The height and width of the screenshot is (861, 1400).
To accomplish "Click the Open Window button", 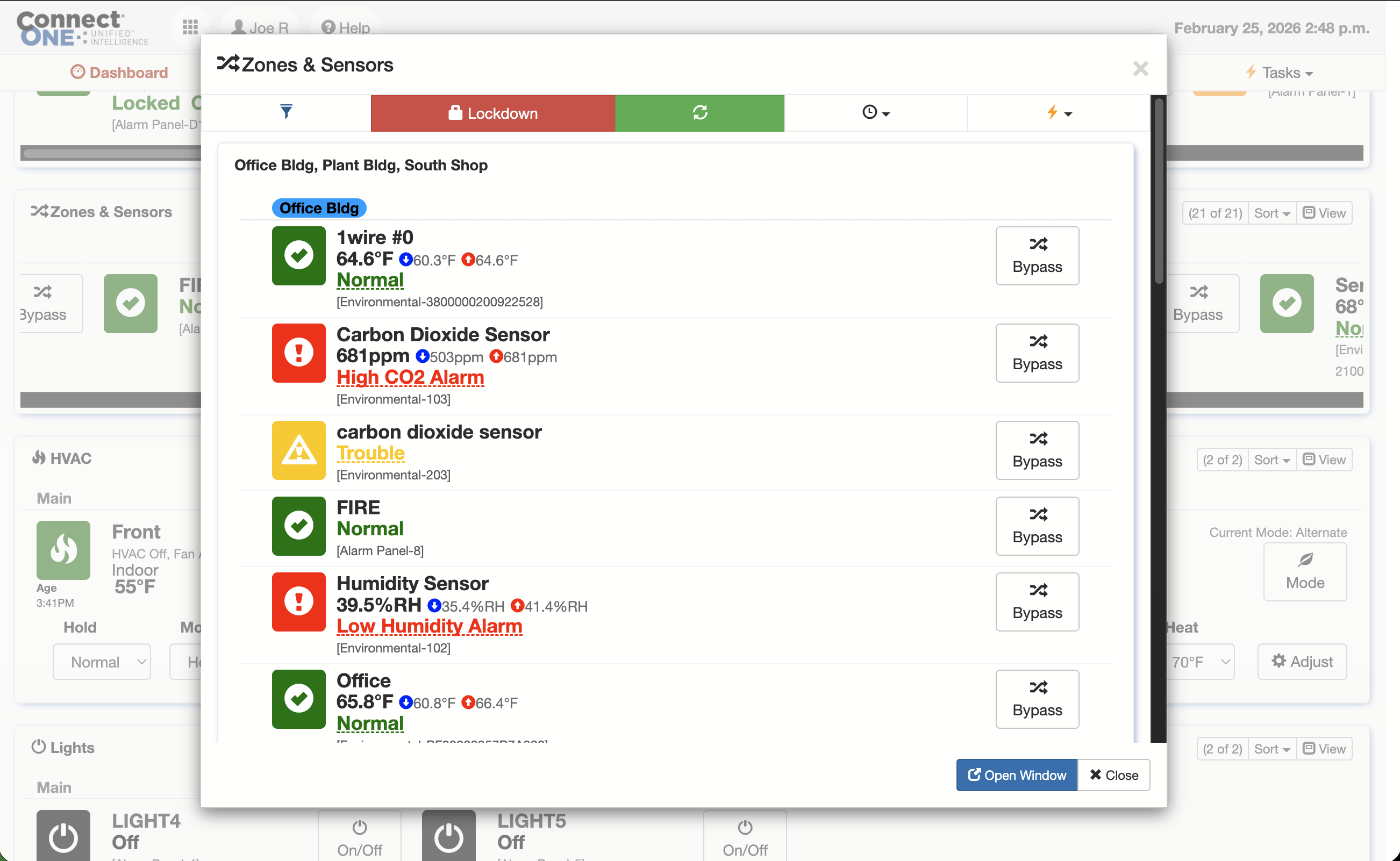I will (1016, 774).
